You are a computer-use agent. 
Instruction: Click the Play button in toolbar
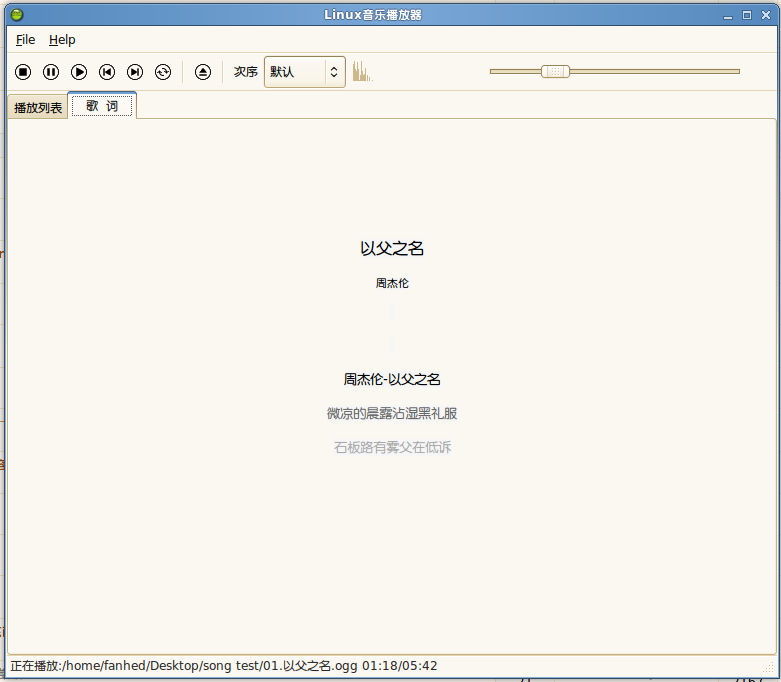click(x=79, y=72)
